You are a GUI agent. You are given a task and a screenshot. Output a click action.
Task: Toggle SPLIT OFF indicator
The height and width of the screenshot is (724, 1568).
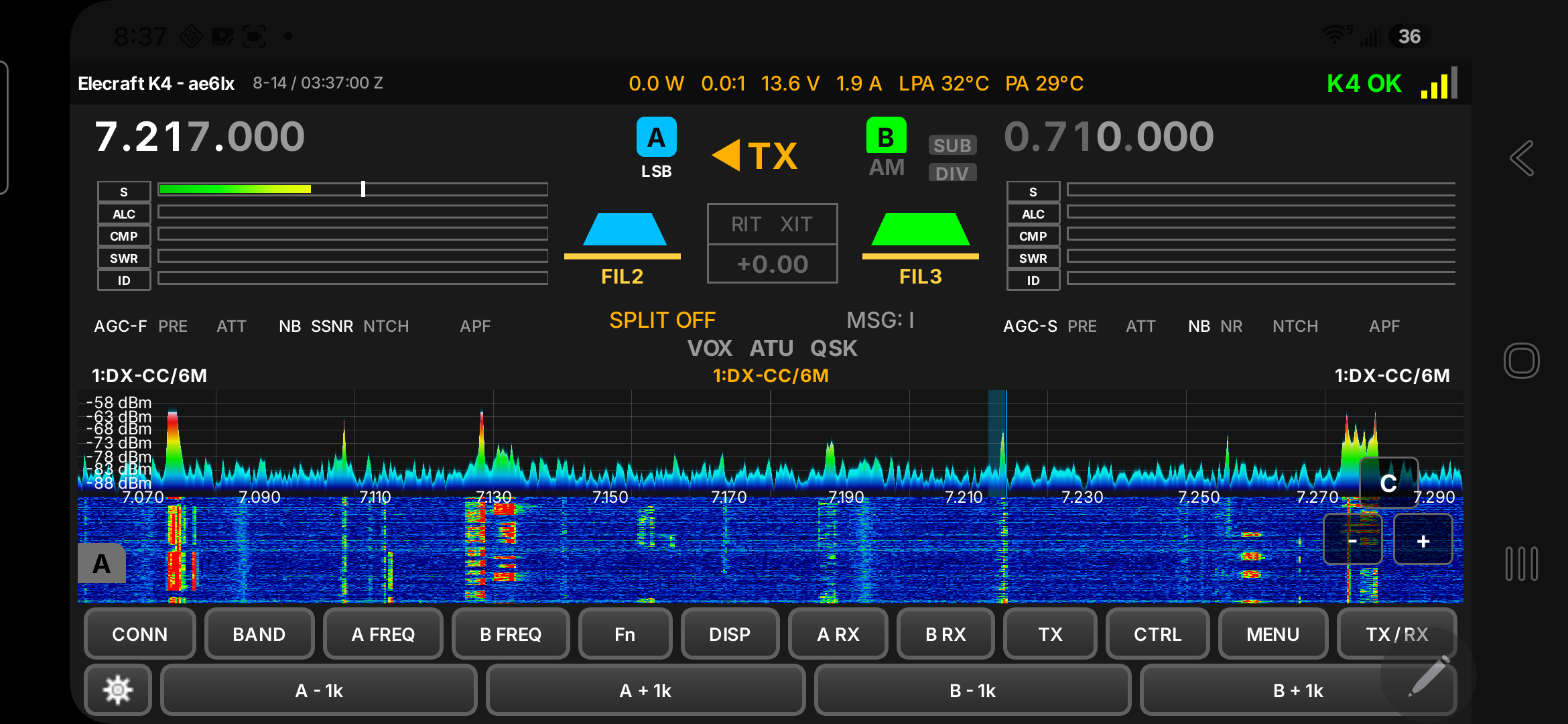click(662, 320)
